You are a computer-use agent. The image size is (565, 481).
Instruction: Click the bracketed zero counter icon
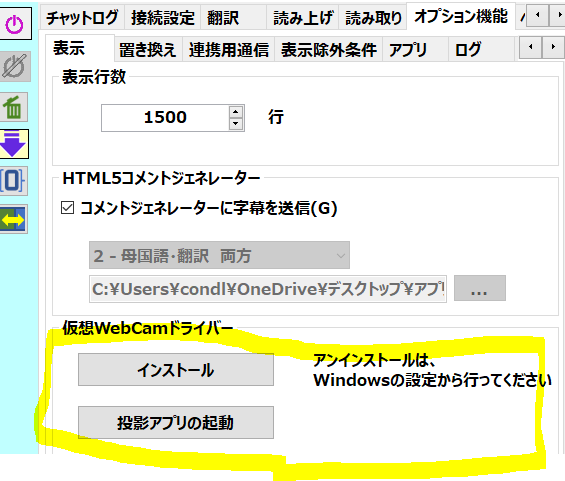[13, 181]
